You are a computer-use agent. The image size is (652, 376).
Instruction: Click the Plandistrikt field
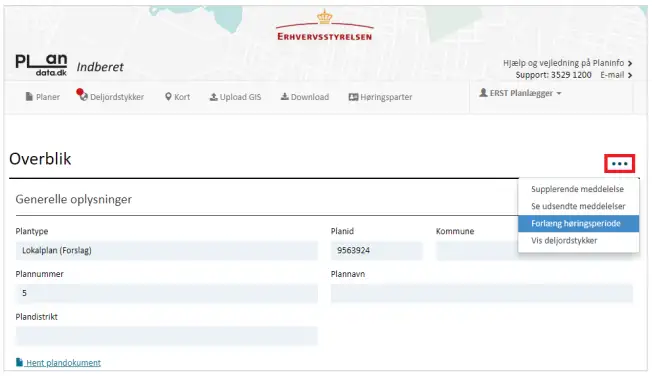point(167,336)
